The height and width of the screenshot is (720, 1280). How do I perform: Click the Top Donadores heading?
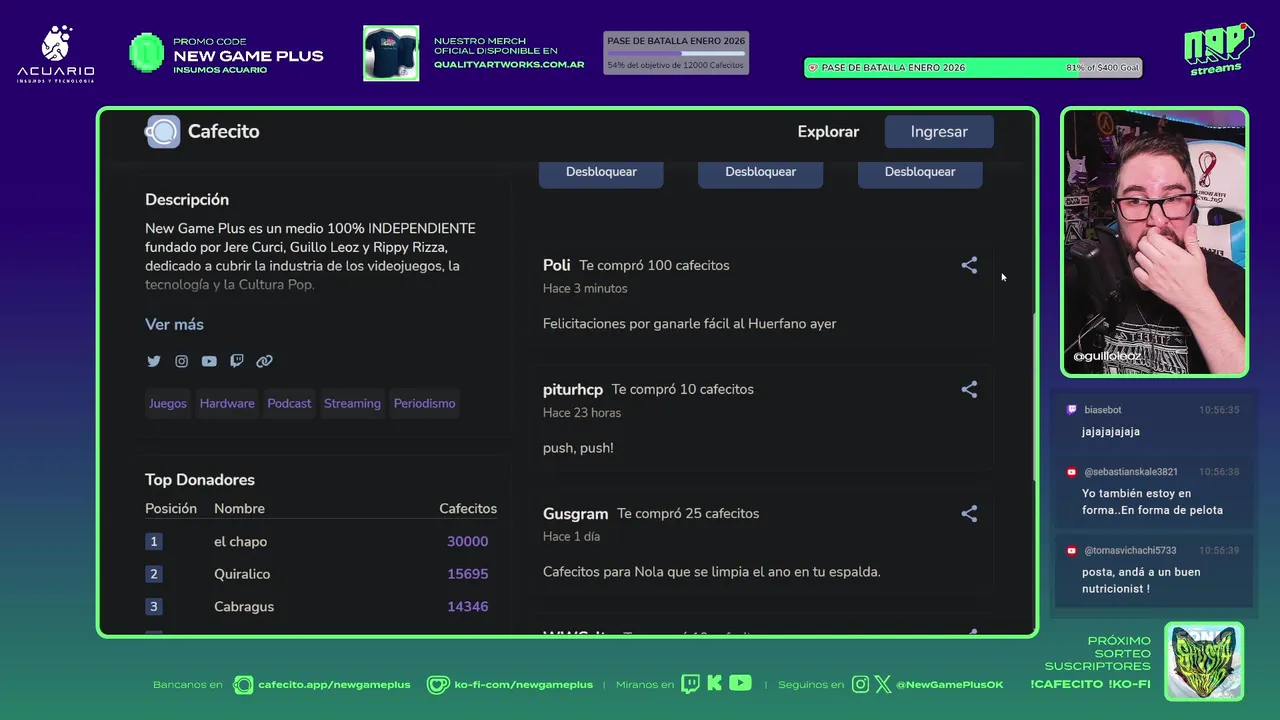point(200,480)
